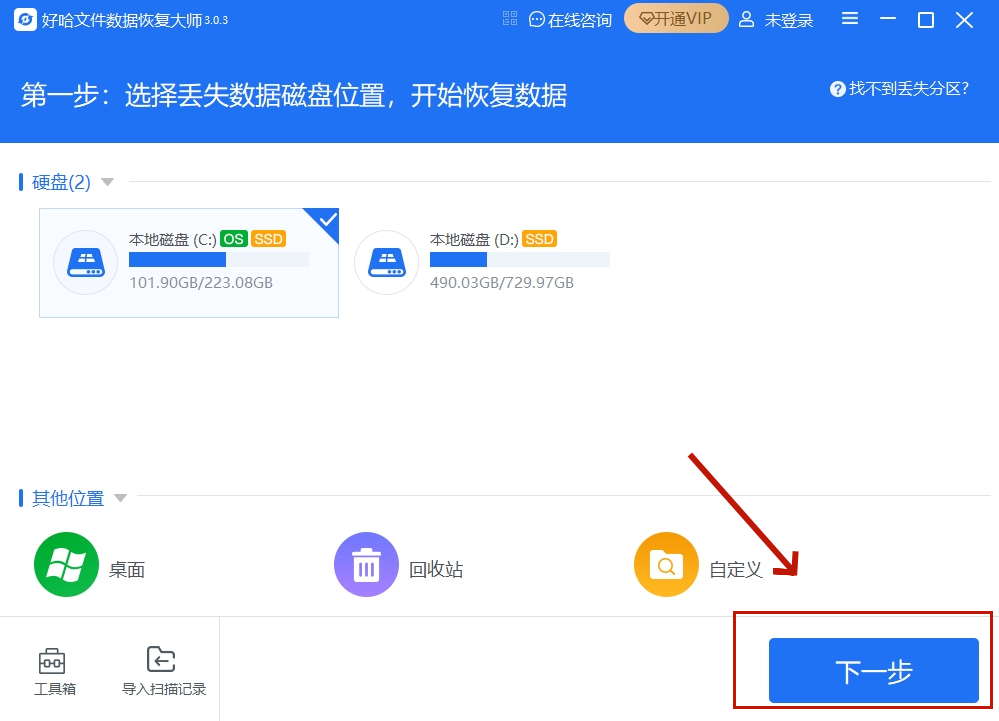Open the 回收站 Recycle Bin recovery icon
999x721 pixels.
click(x=365, y=565)
